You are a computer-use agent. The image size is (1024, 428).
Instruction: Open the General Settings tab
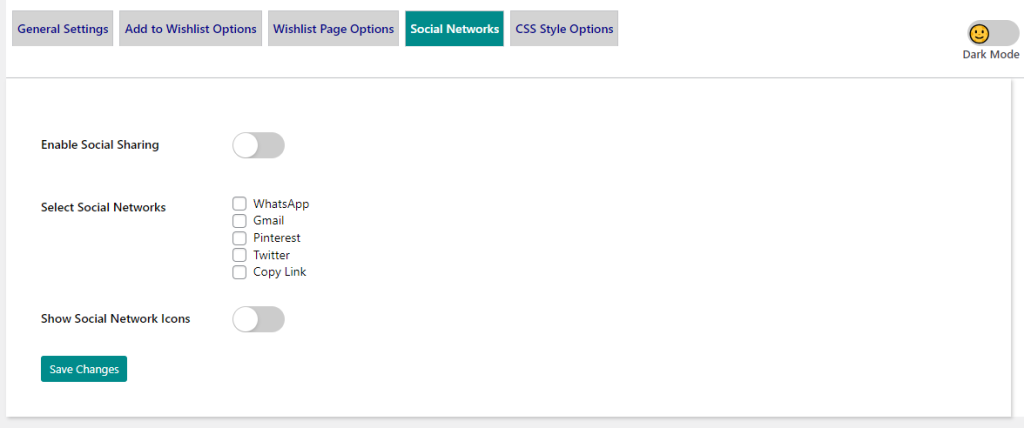tap(63, 29)
